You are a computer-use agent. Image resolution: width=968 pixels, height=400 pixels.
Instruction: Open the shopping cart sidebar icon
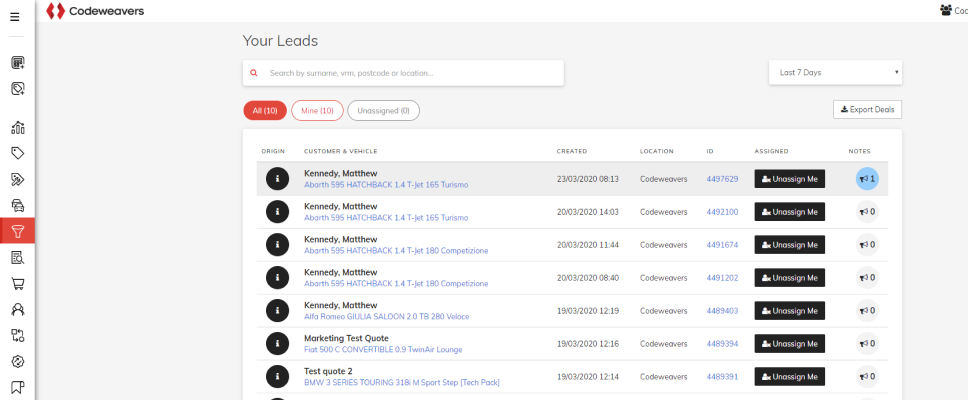[x=18, y=283]
